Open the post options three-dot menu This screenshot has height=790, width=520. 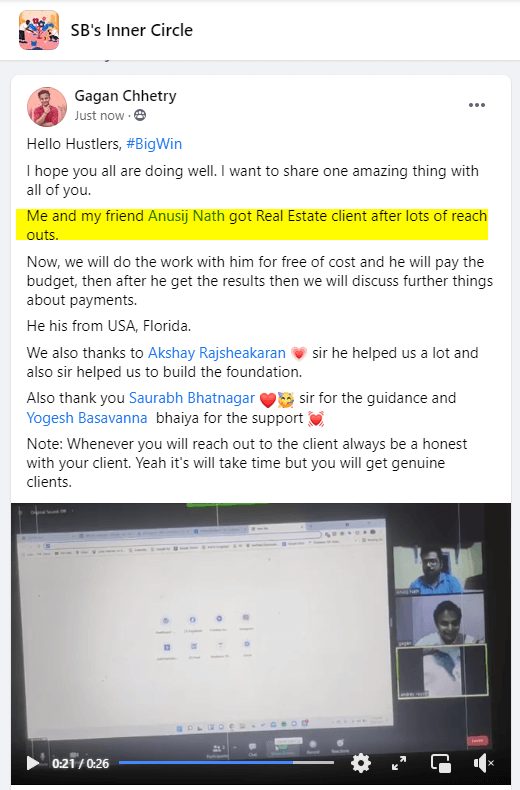[477, 105]
